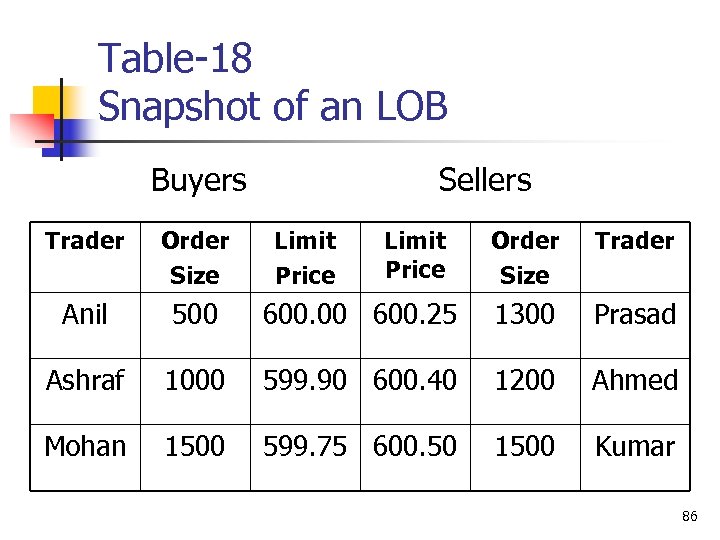This screenshot has width=720, height=540.
Task: Click the slide title "Table-18 Snapshot of an LOB"
Action: (272, 82)
